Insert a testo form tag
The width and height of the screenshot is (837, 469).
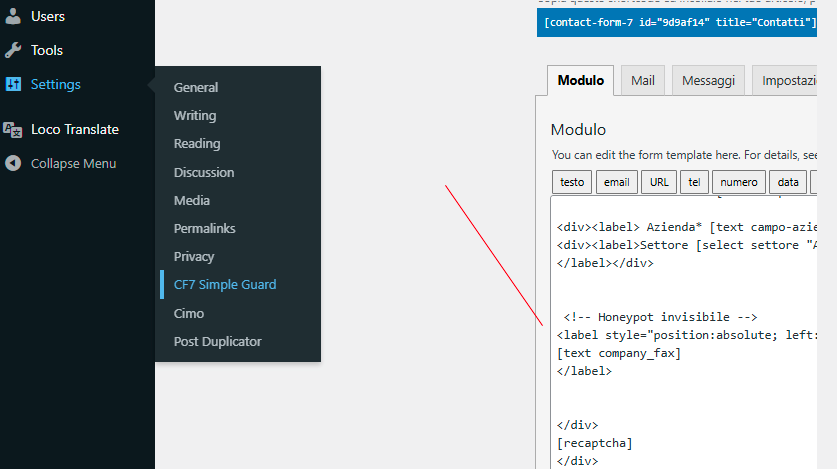point(572,182)
